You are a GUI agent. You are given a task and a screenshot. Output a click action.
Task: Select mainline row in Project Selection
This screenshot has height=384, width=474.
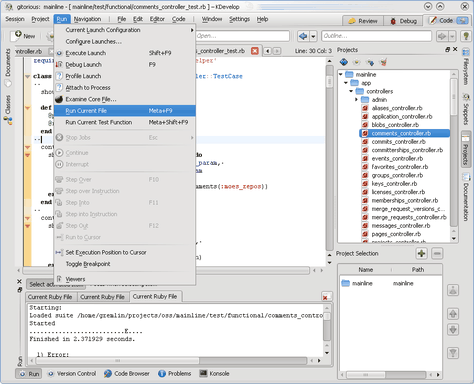point(391,283)
